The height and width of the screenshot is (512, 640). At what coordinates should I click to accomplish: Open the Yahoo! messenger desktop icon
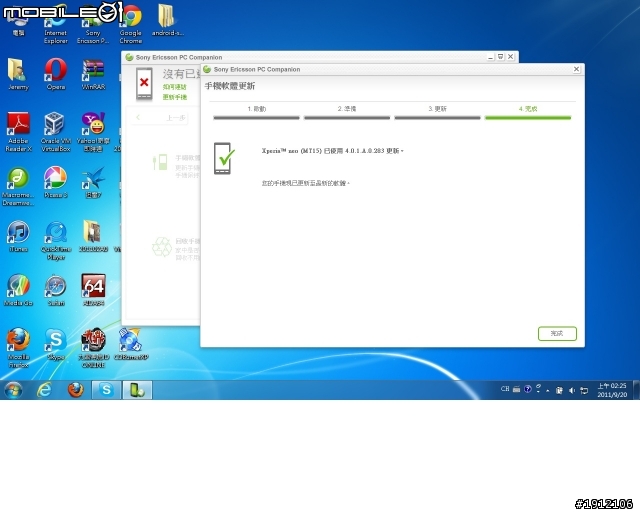(93, 132)
